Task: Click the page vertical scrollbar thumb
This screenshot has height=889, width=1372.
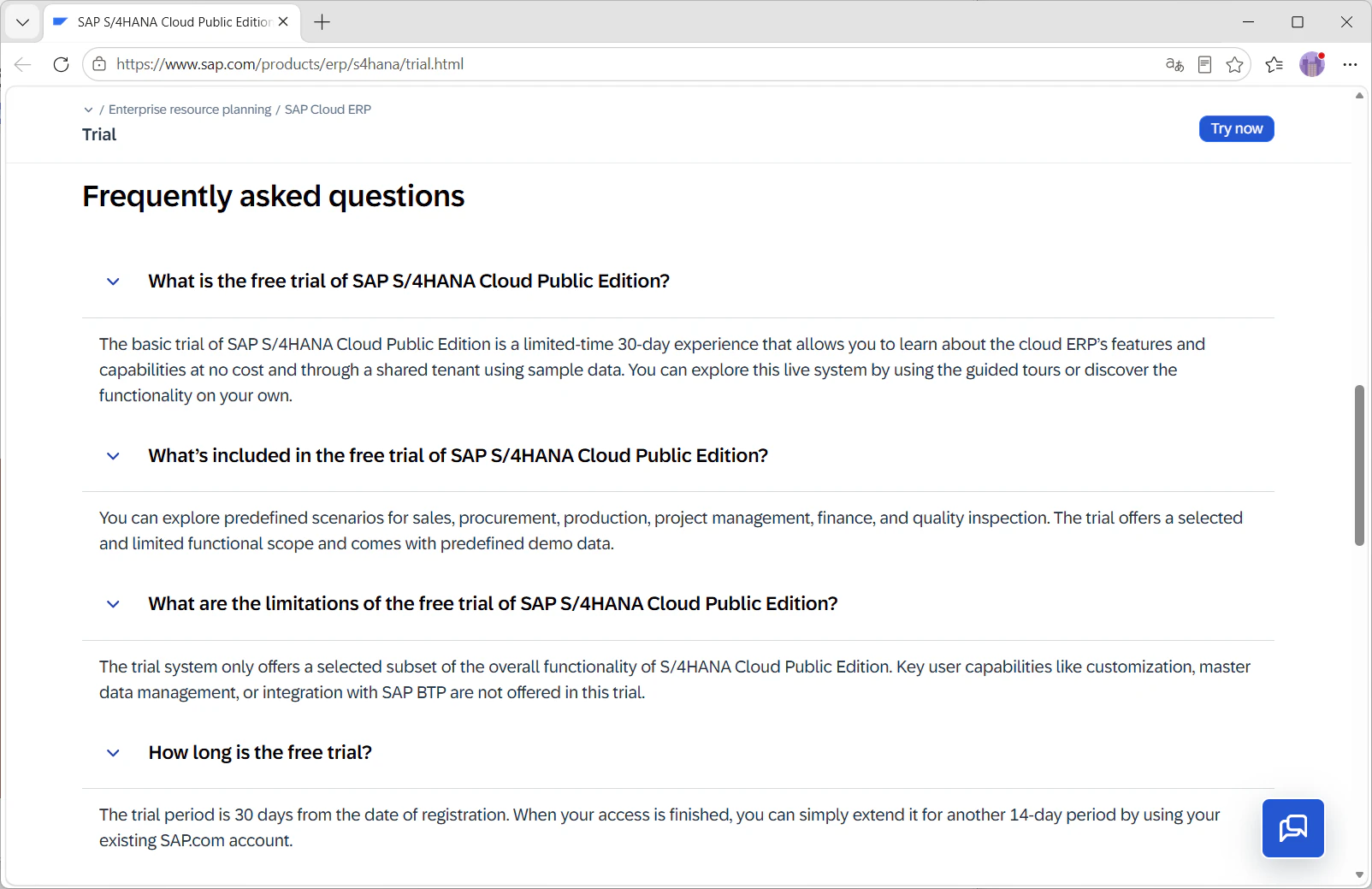Action: pos(1359,465)
